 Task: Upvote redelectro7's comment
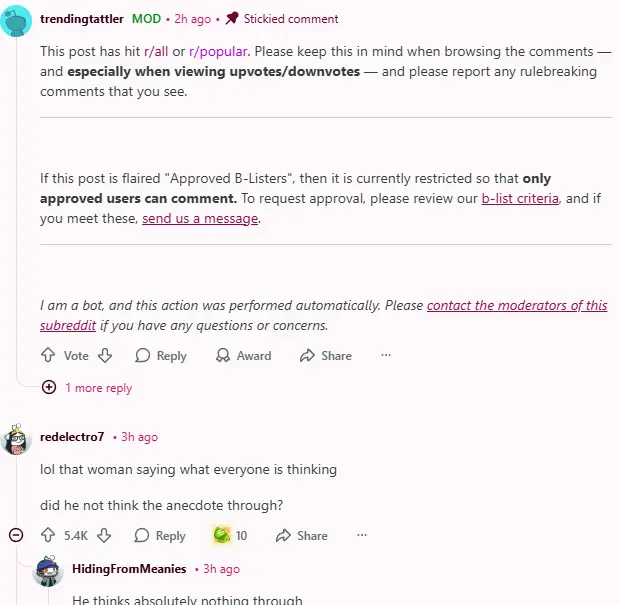(48, 535)
